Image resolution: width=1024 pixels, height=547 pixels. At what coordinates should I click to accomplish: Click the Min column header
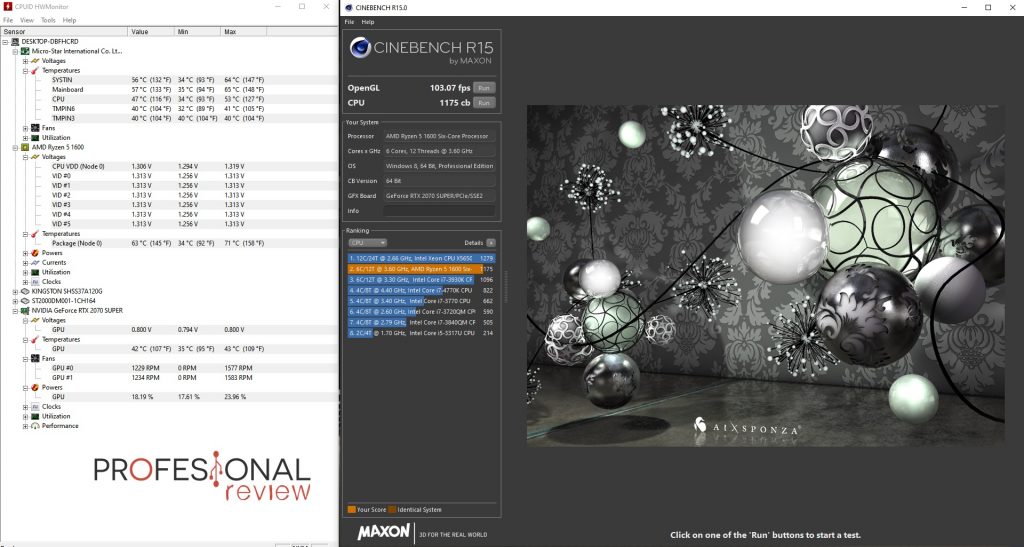[x=198, y=31]
